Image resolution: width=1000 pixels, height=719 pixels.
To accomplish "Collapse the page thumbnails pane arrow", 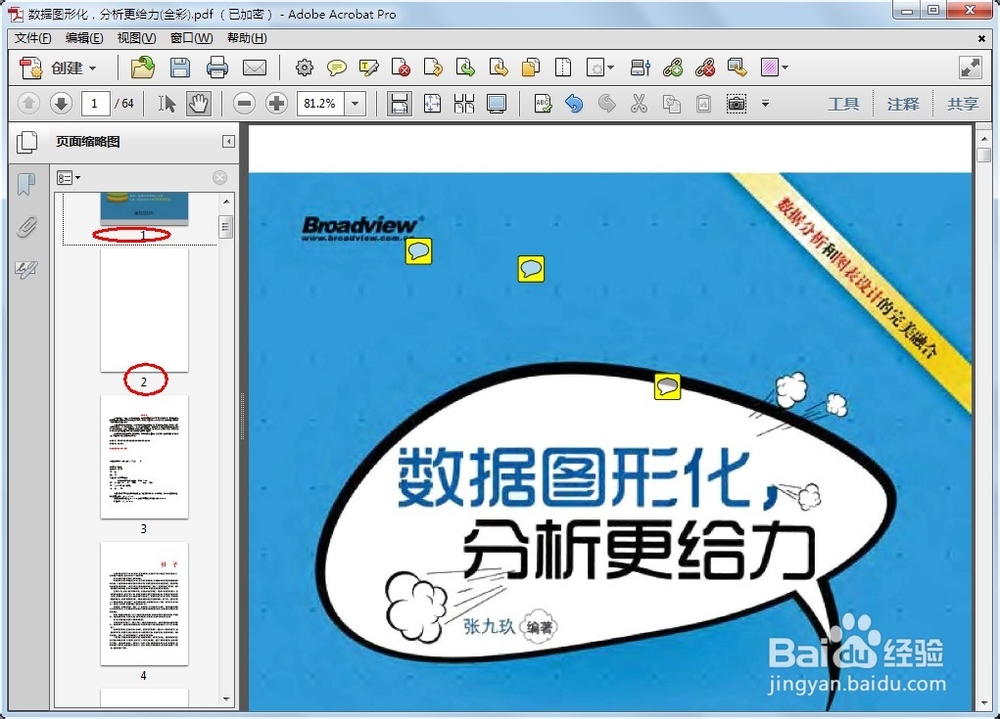I will coord(228,142).
